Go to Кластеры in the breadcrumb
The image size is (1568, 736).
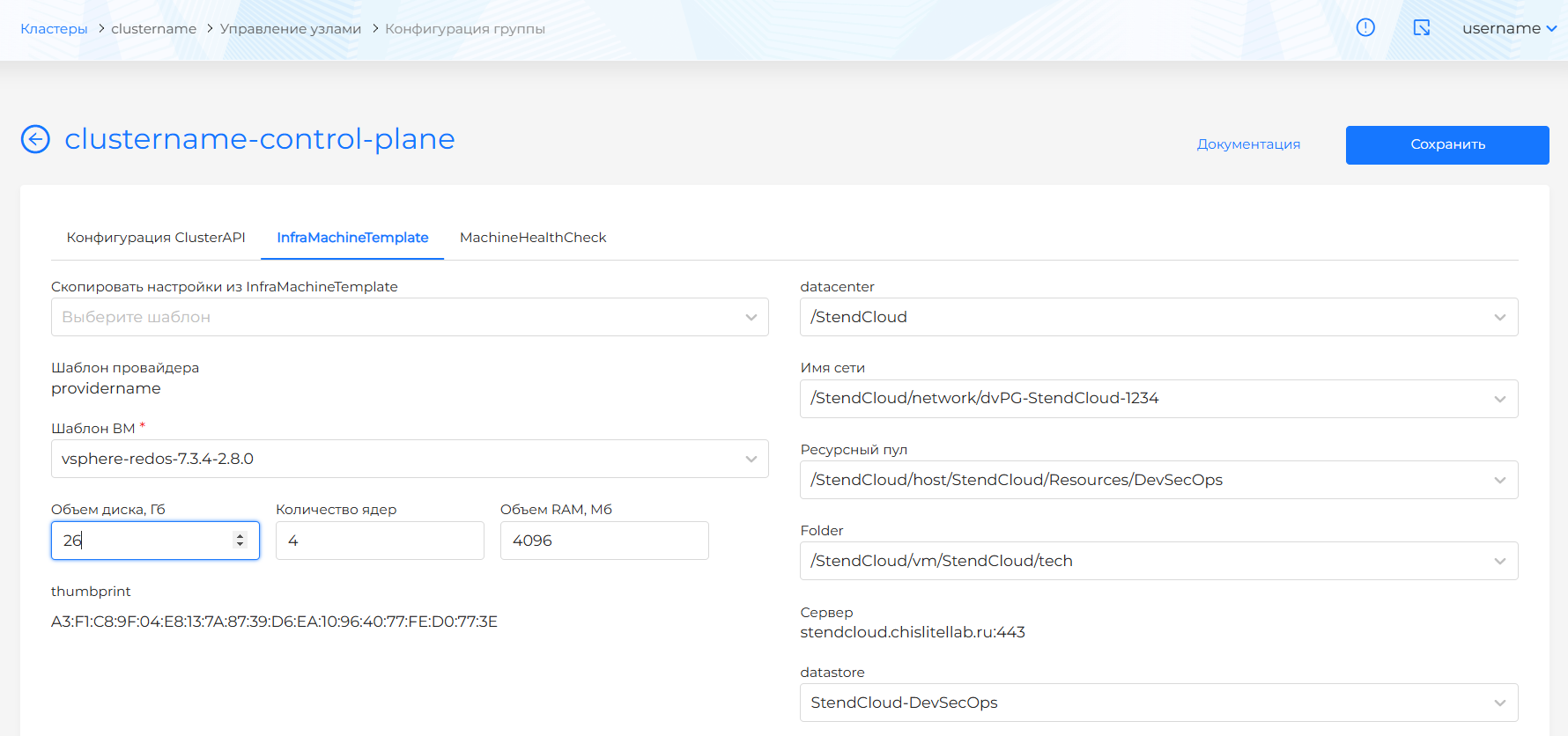tap(54, 29)
